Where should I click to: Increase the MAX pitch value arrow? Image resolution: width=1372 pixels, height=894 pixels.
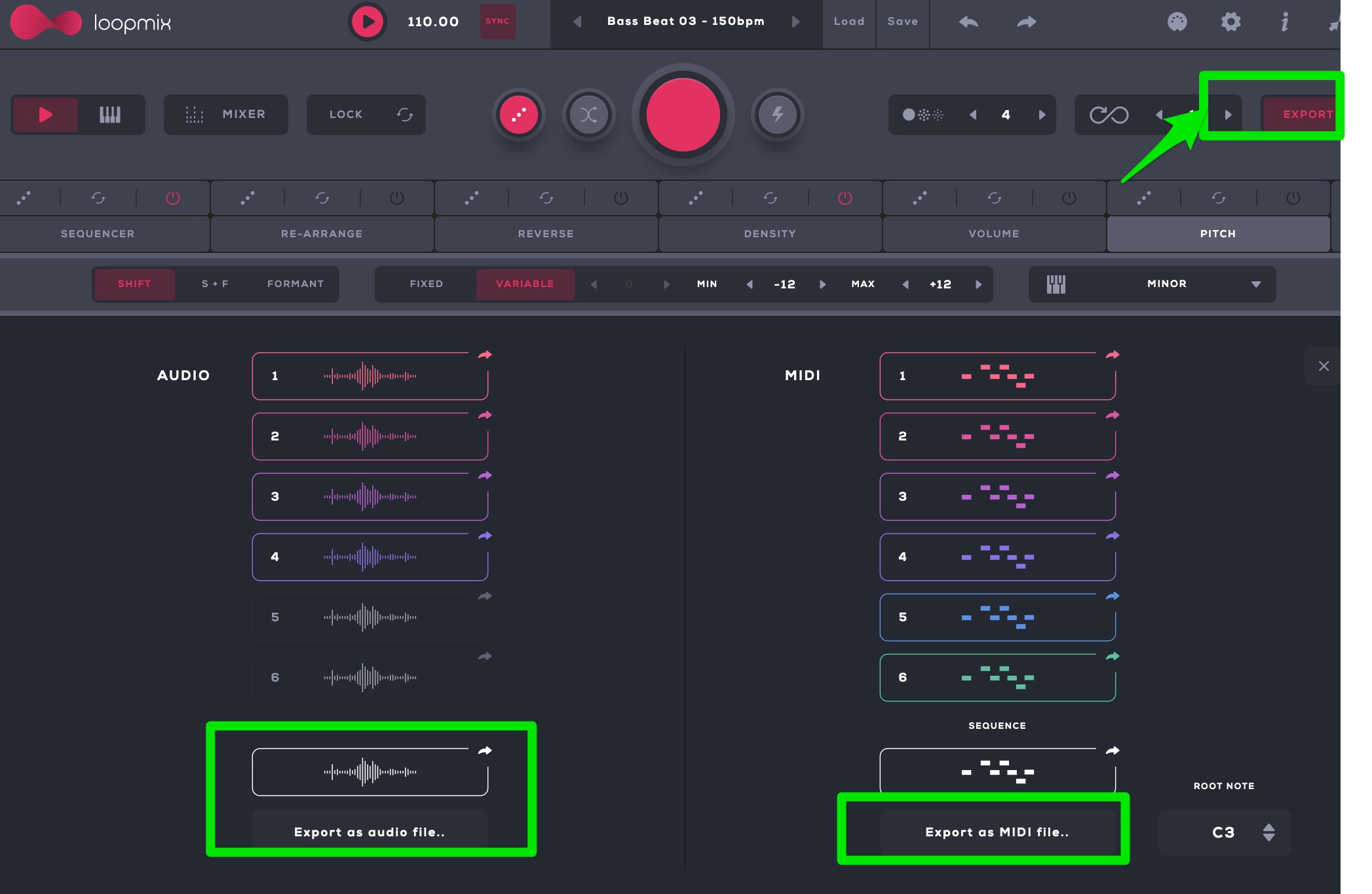979,284
